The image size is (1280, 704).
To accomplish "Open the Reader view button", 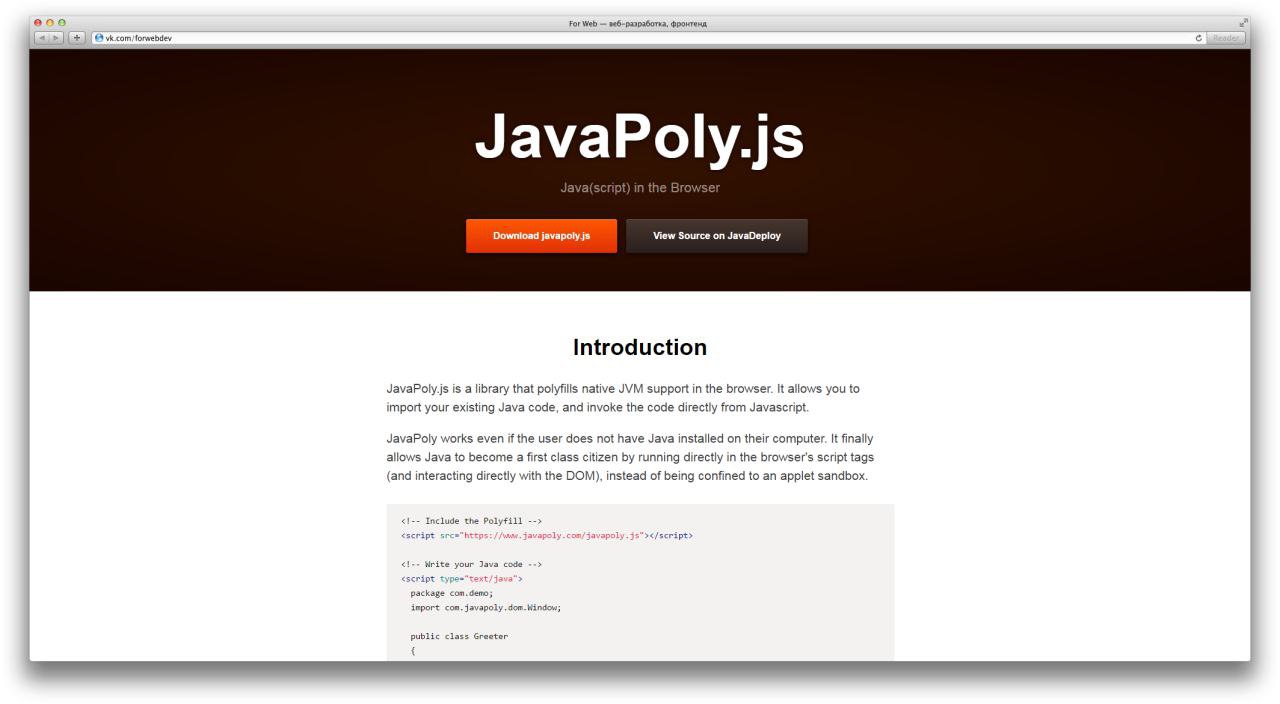I will [1225, 38].
